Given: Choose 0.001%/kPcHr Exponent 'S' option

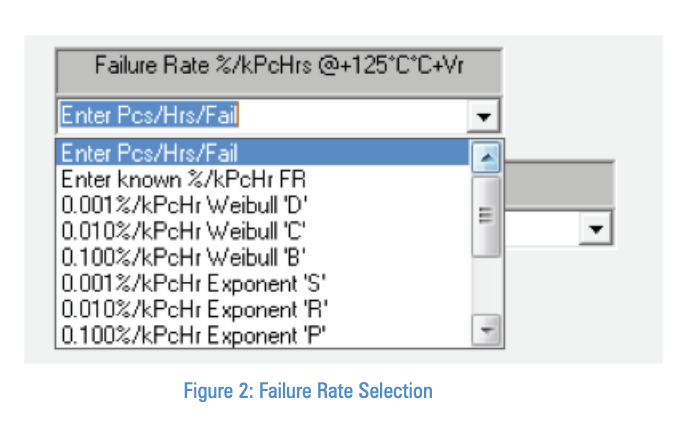Looking at the screenshot, I should [264, 283].
